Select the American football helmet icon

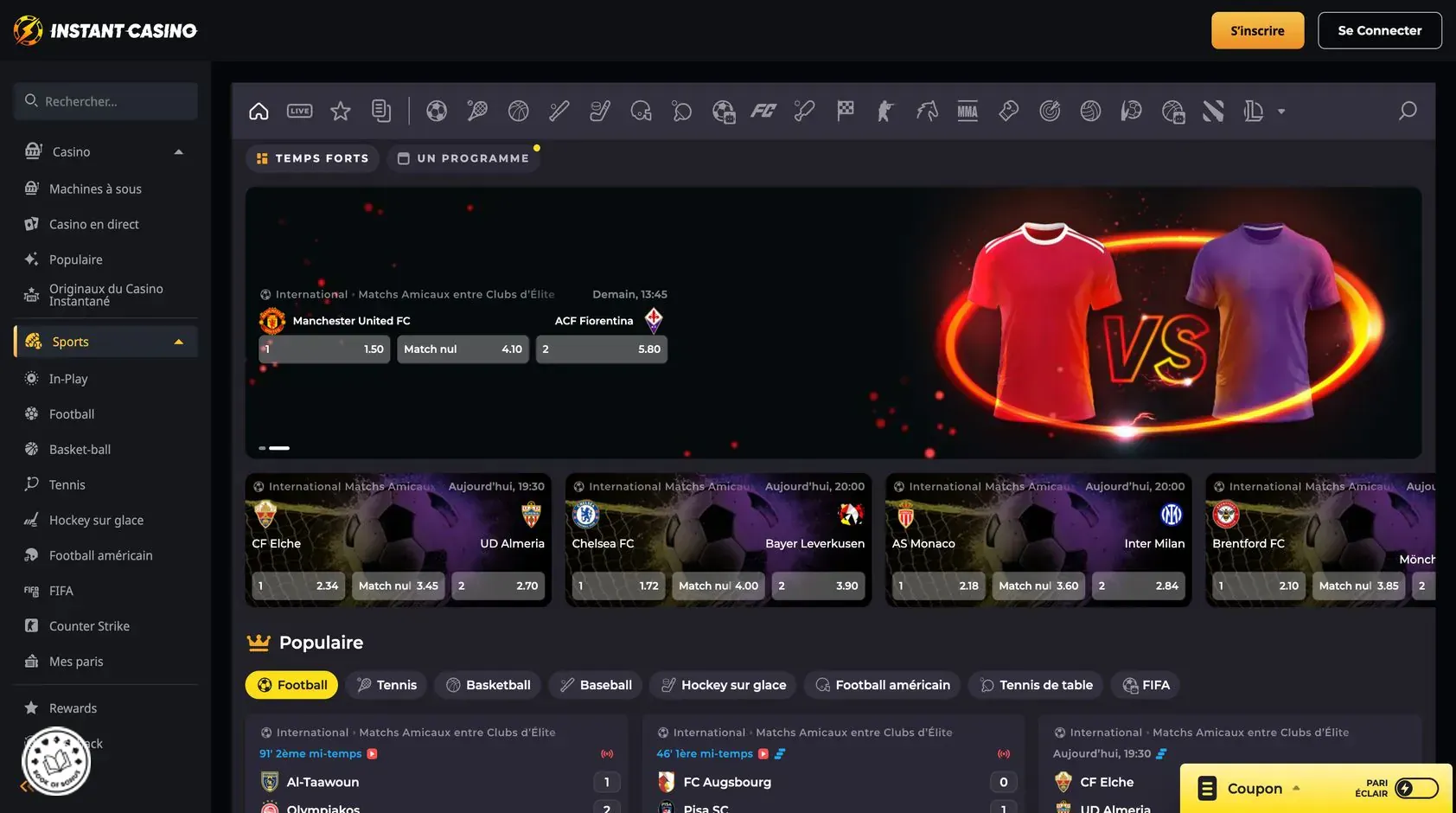point(641,111)
